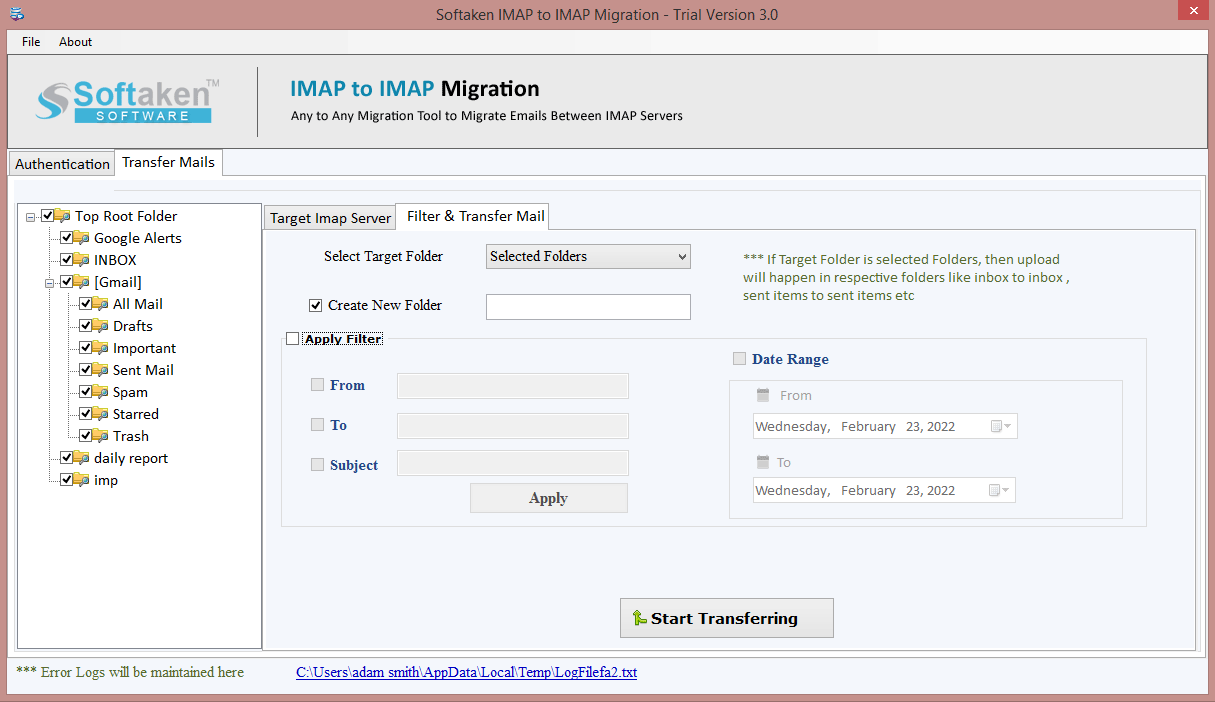Uncheck the Spam checkbox
The height and width of the screenshot is (702, 1215).
pos(86,392)
